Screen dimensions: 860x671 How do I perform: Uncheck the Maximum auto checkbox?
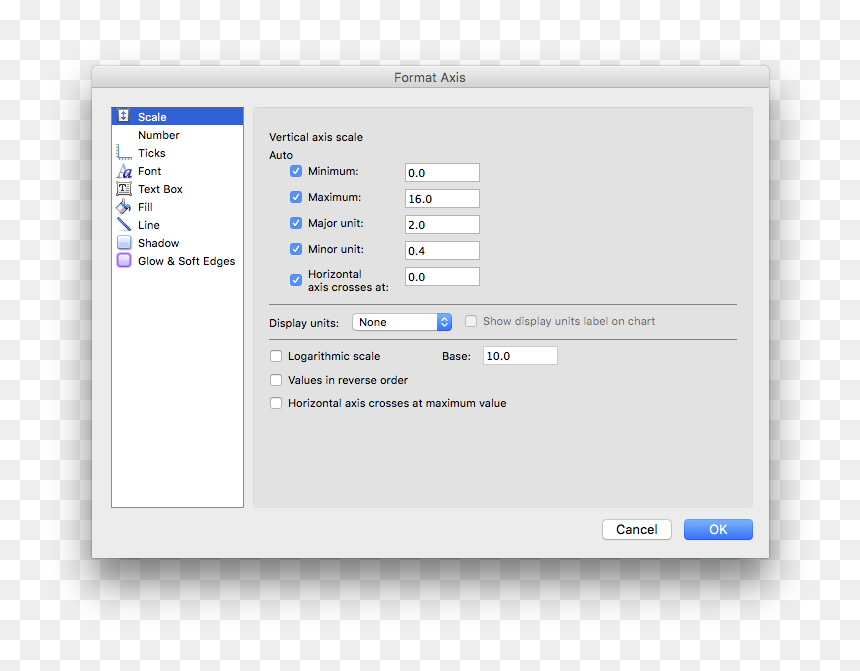point(296,197)
